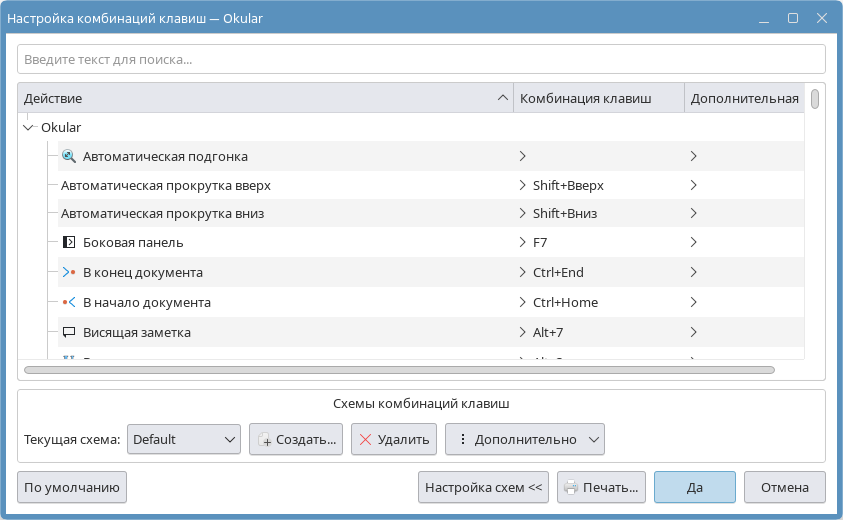Hide schemes with Настройка схем << button
Image resolution: width=843 pixels, height=520 pixels.
pyautogui.click(x=483, y=488)
